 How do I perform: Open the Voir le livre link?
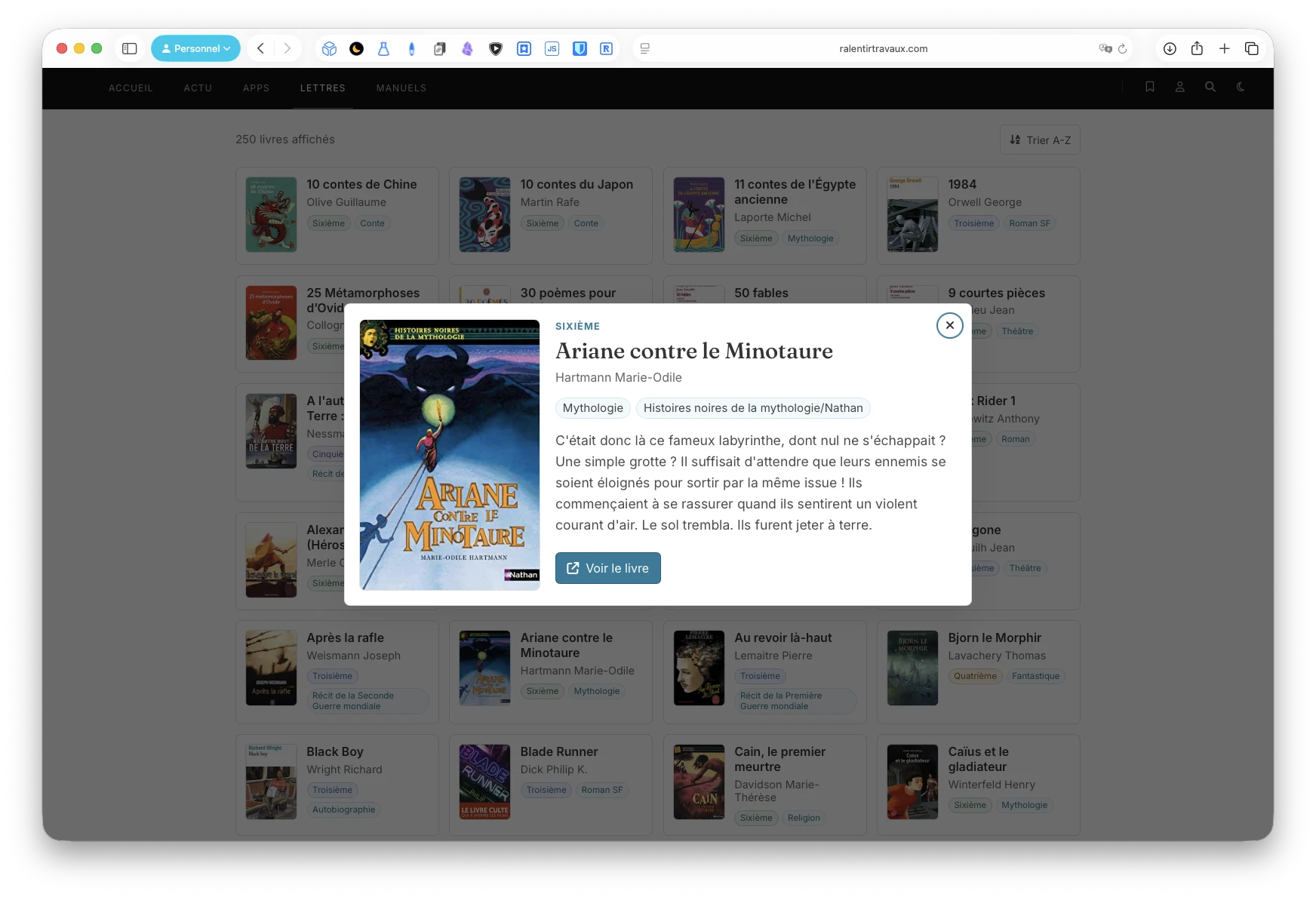[607, 568]
